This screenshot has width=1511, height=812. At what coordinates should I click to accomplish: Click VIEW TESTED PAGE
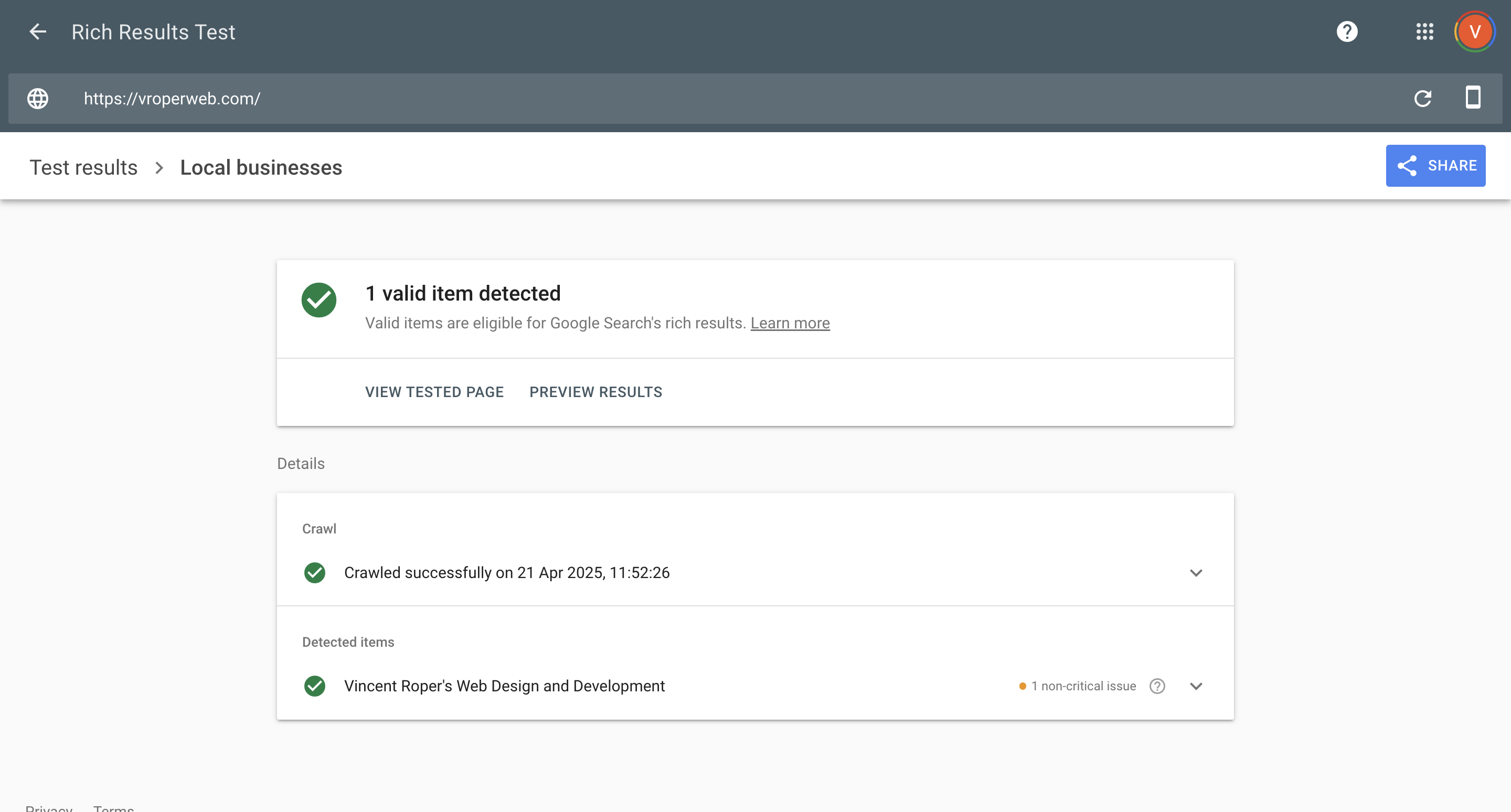434,392
